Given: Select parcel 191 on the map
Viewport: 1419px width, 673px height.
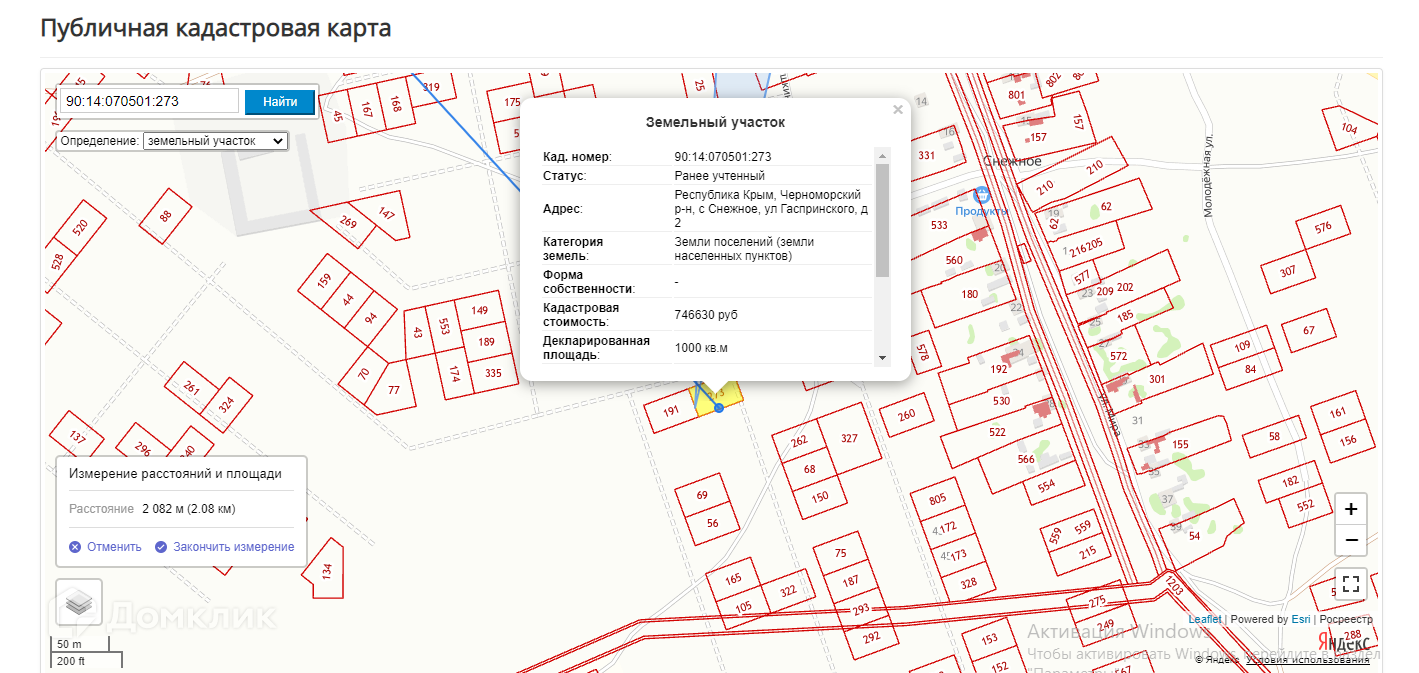Looking at the screenshot, I should (x=671, y=411).
